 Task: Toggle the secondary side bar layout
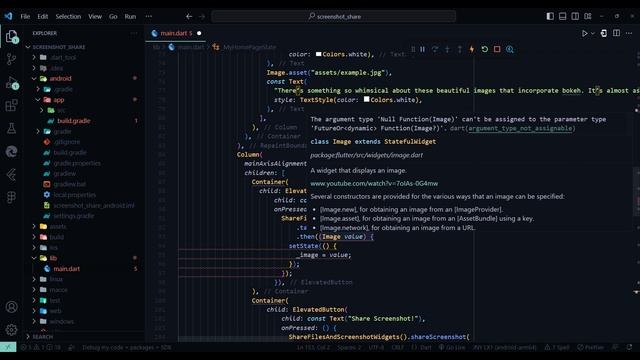pos(575,16)
